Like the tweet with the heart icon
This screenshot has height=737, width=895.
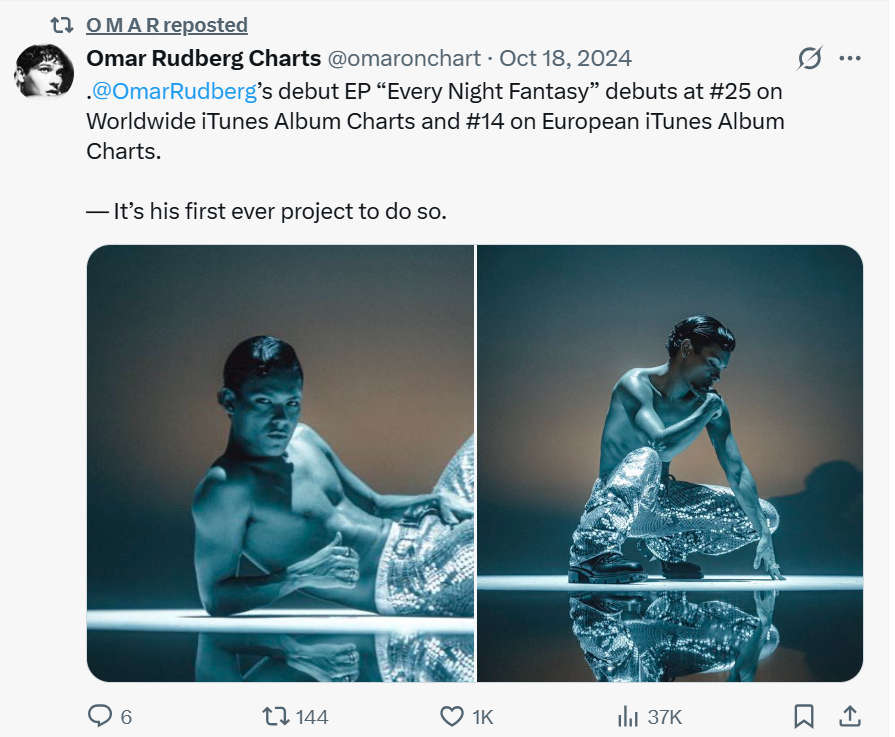pos(452,716)
